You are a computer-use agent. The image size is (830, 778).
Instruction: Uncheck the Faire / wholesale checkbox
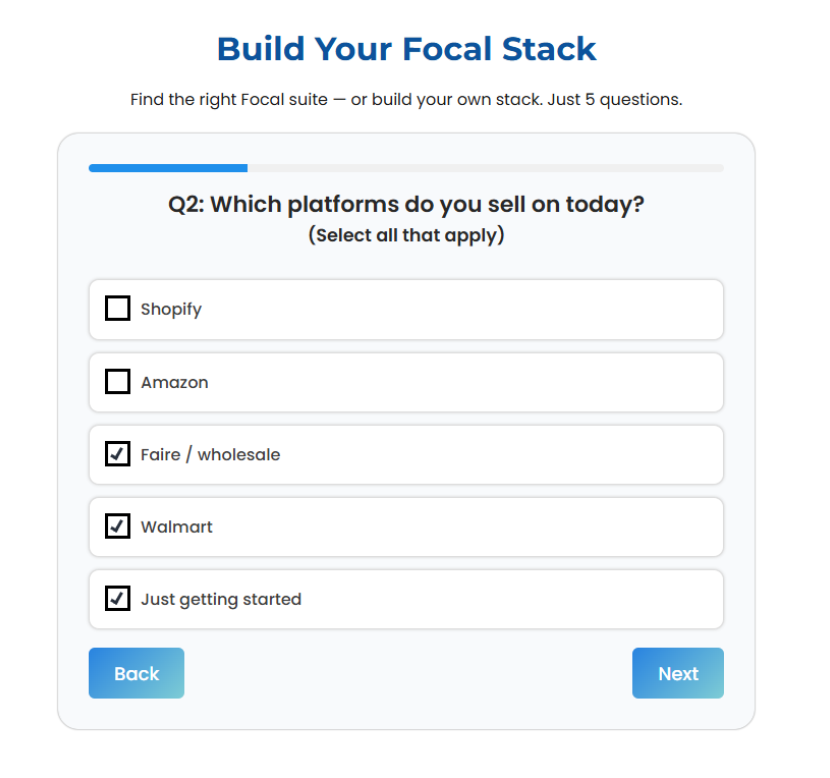(x=118, y=454)
